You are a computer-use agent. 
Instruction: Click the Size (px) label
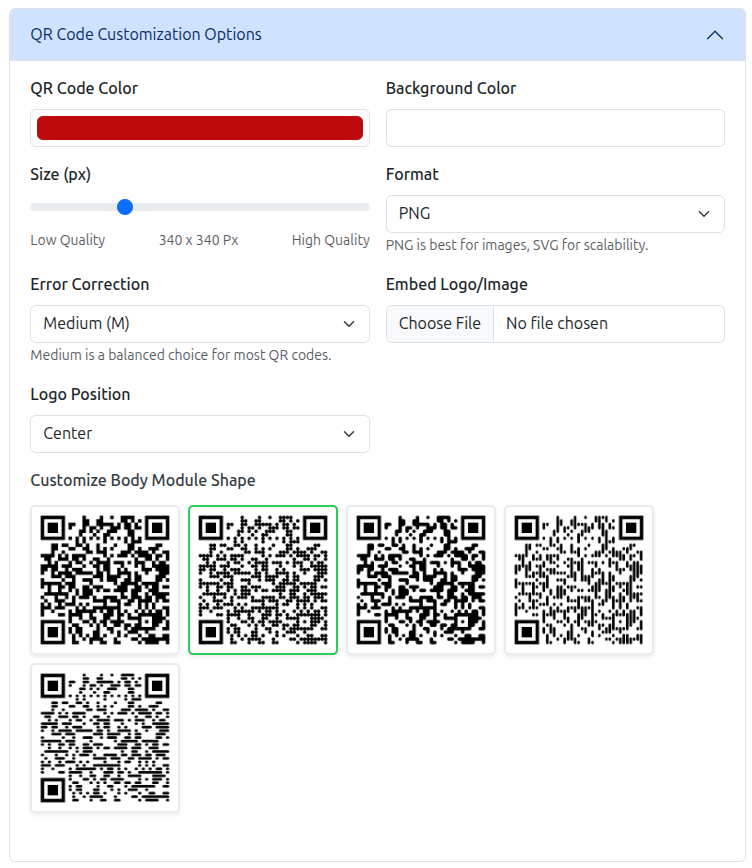(60, 174)
